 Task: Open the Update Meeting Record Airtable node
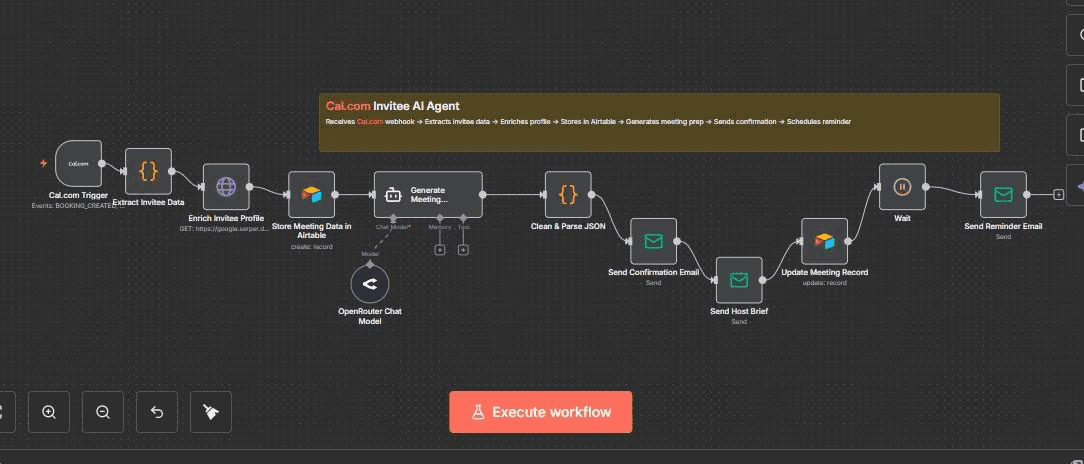(x=824, y=241)
